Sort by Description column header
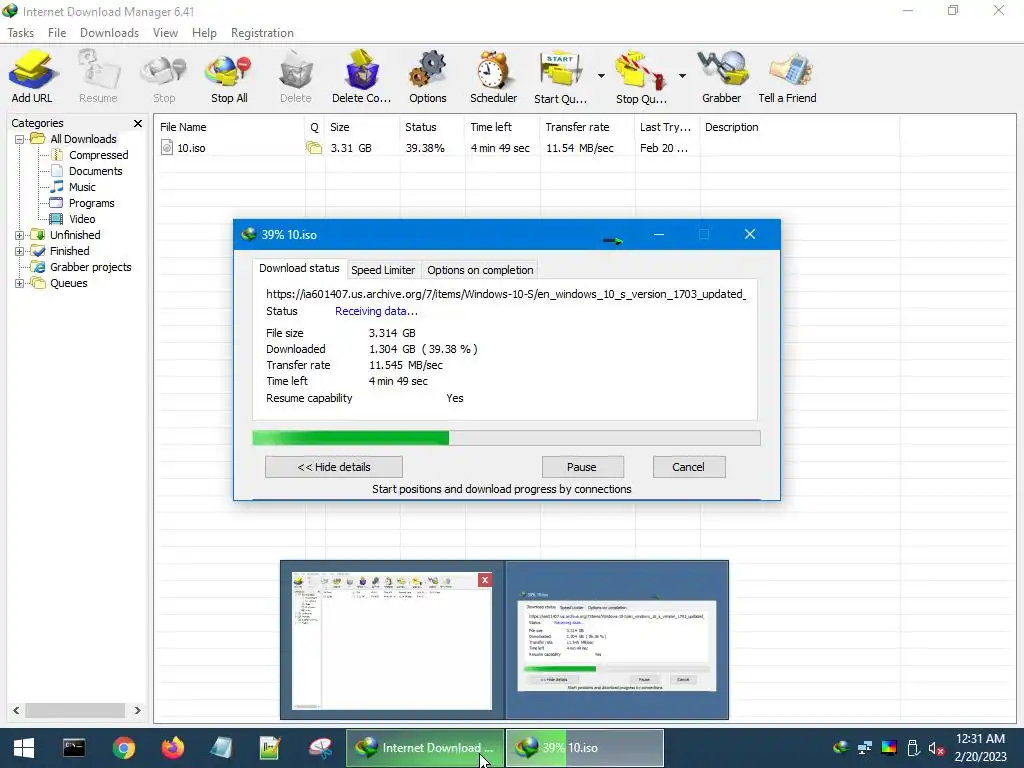The height and width of the screenshot is (768, 1024). (x=799, y=127)
